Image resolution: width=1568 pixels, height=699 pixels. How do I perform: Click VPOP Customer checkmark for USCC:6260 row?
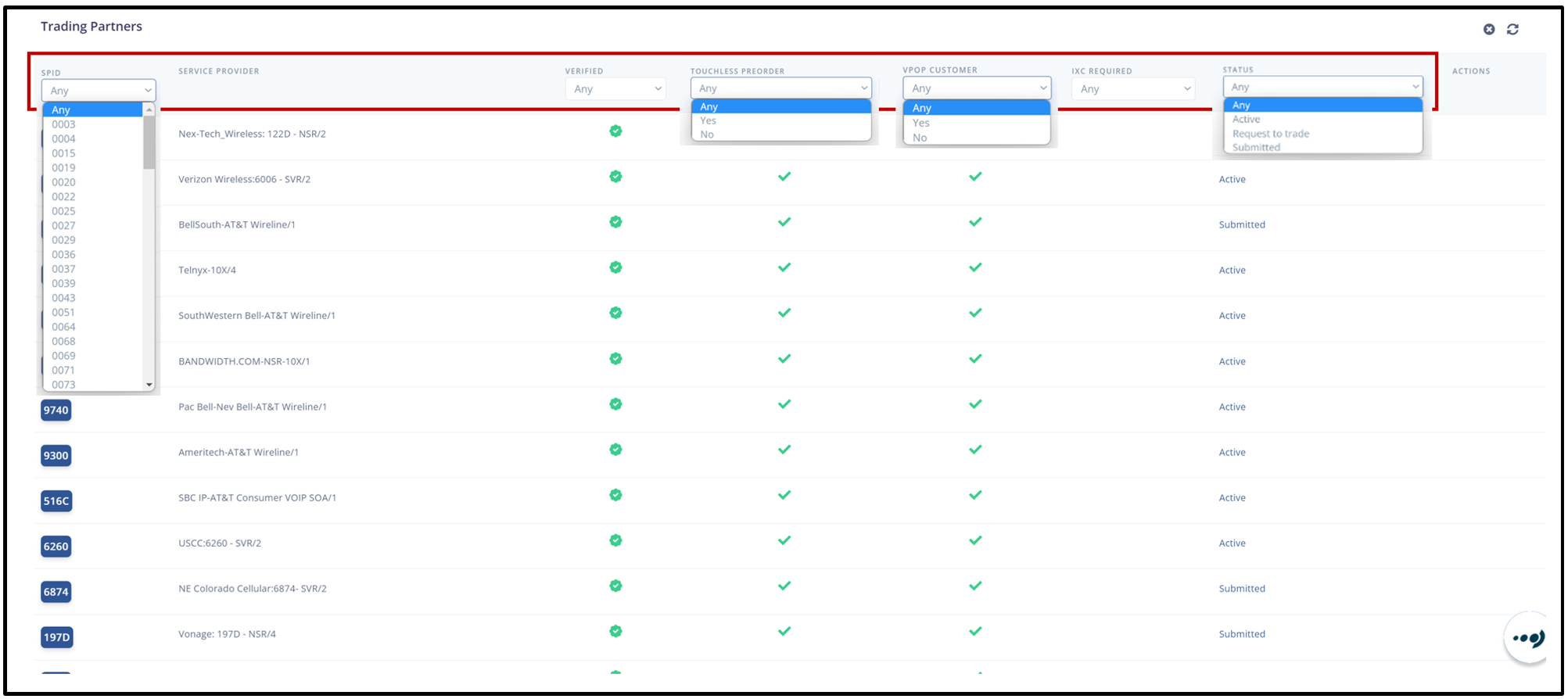click(x=975, y=540)
